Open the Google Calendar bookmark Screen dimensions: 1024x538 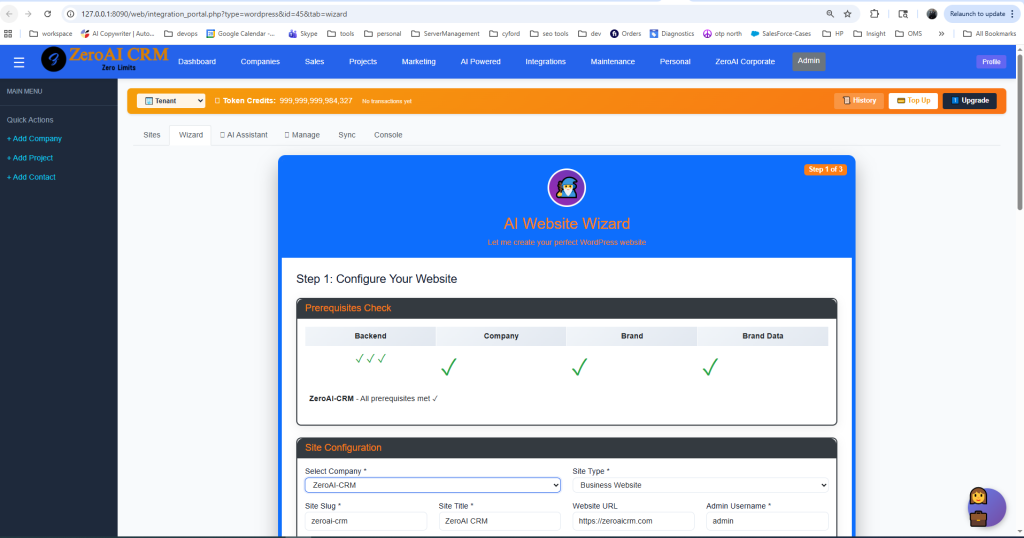[x=240, y=33]
